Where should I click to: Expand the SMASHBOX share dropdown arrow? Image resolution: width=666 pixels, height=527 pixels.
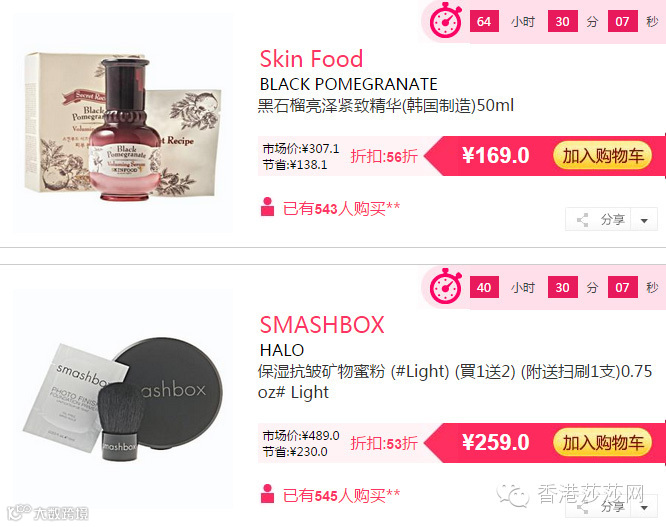click(644, 507)
